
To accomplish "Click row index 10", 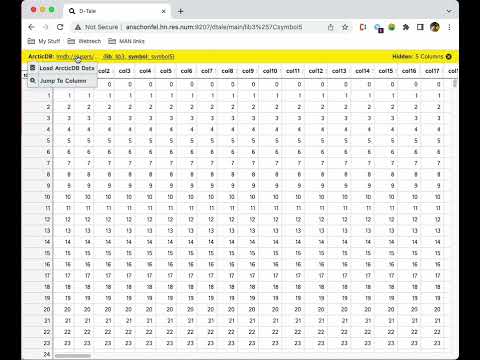I will pyautogui.click(x=47, y=197).
